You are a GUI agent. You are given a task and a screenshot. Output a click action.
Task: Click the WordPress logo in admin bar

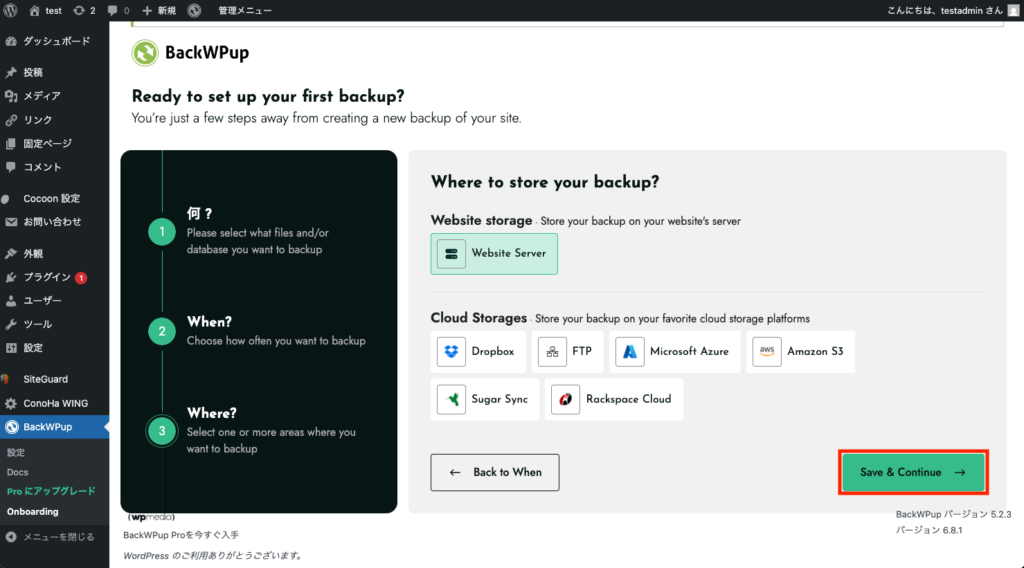tap(10, 10)
